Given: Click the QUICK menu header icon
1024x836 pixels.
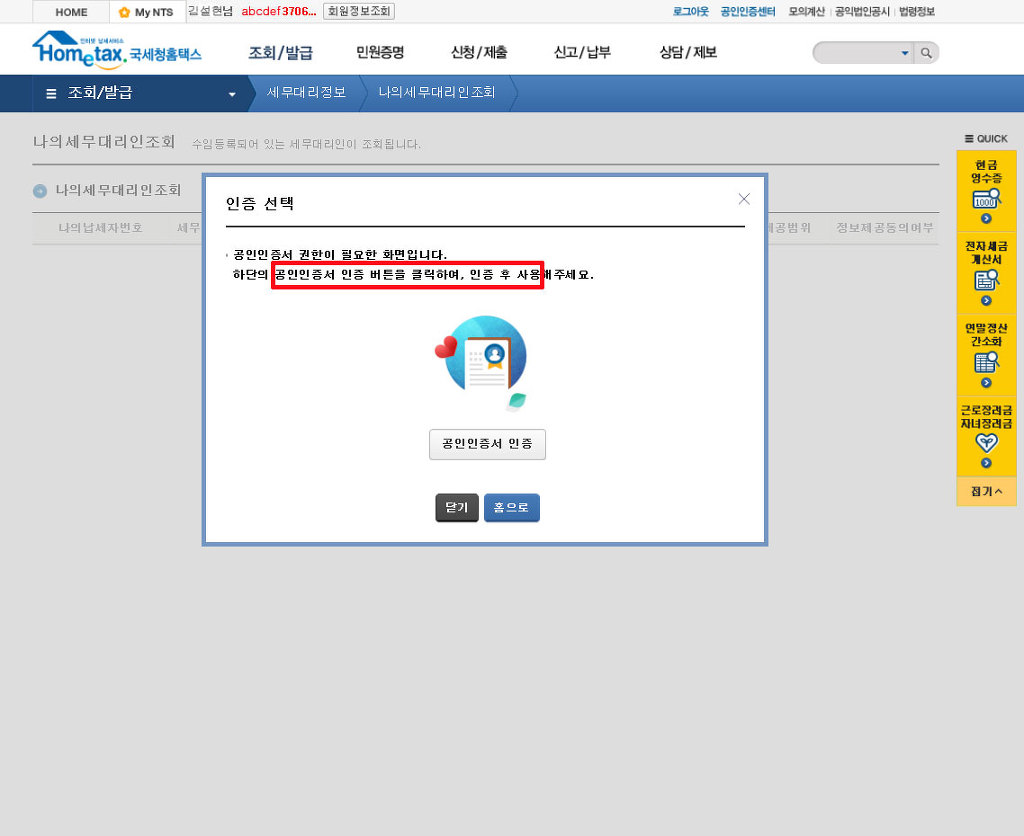Looking at the screenshot, I should pos(969,138).
